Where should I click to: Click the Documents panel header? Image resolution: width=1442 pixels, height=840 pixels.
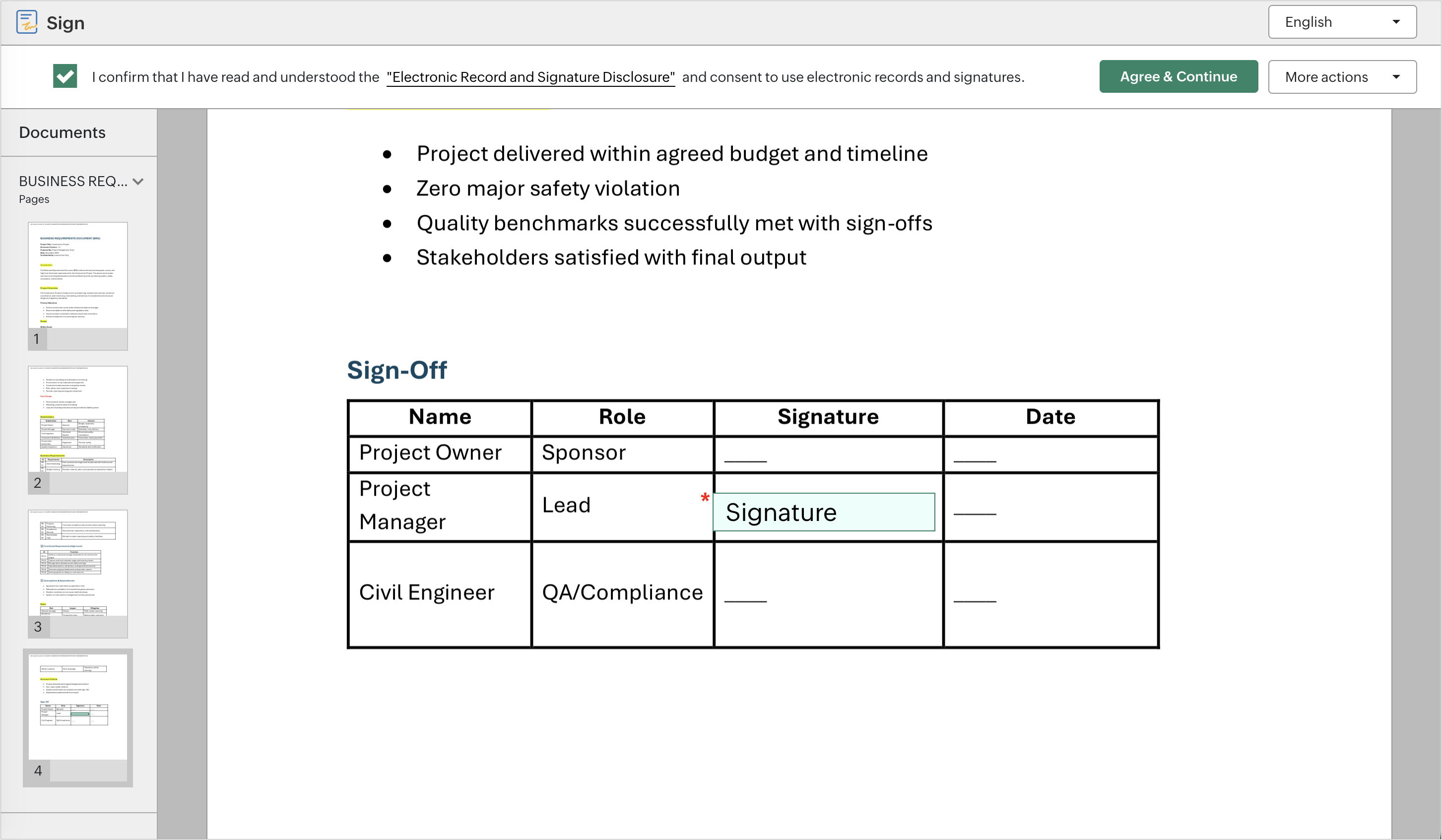click(63, 133)
